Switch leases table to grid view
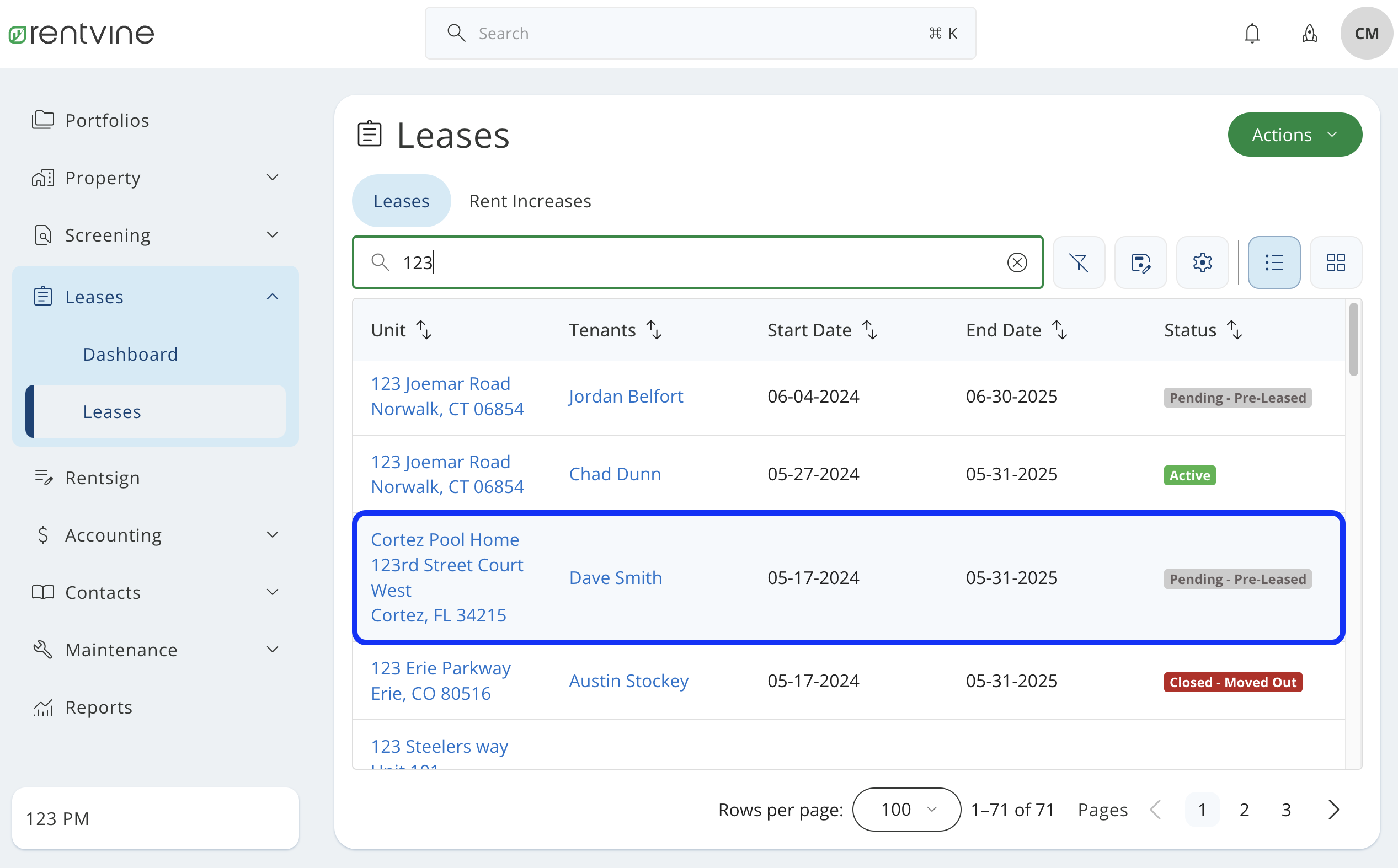 point(1336,262)
